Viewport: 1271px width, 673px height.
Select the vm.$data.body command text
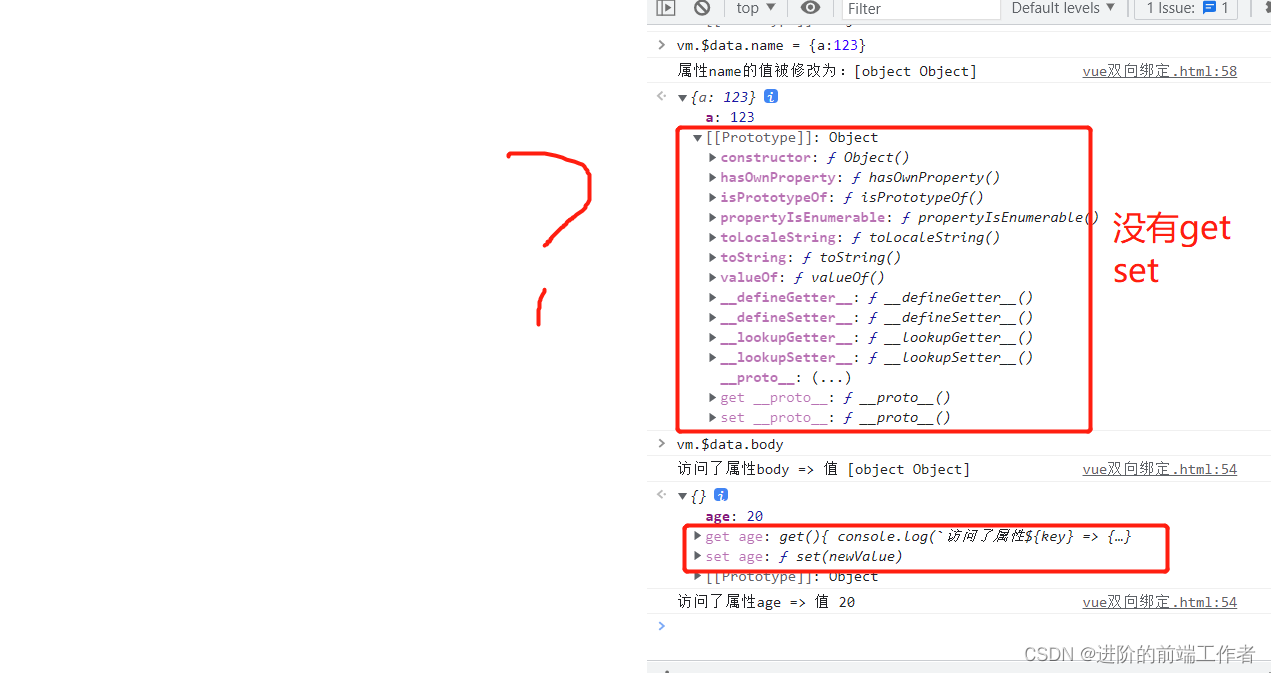(730, 444)
